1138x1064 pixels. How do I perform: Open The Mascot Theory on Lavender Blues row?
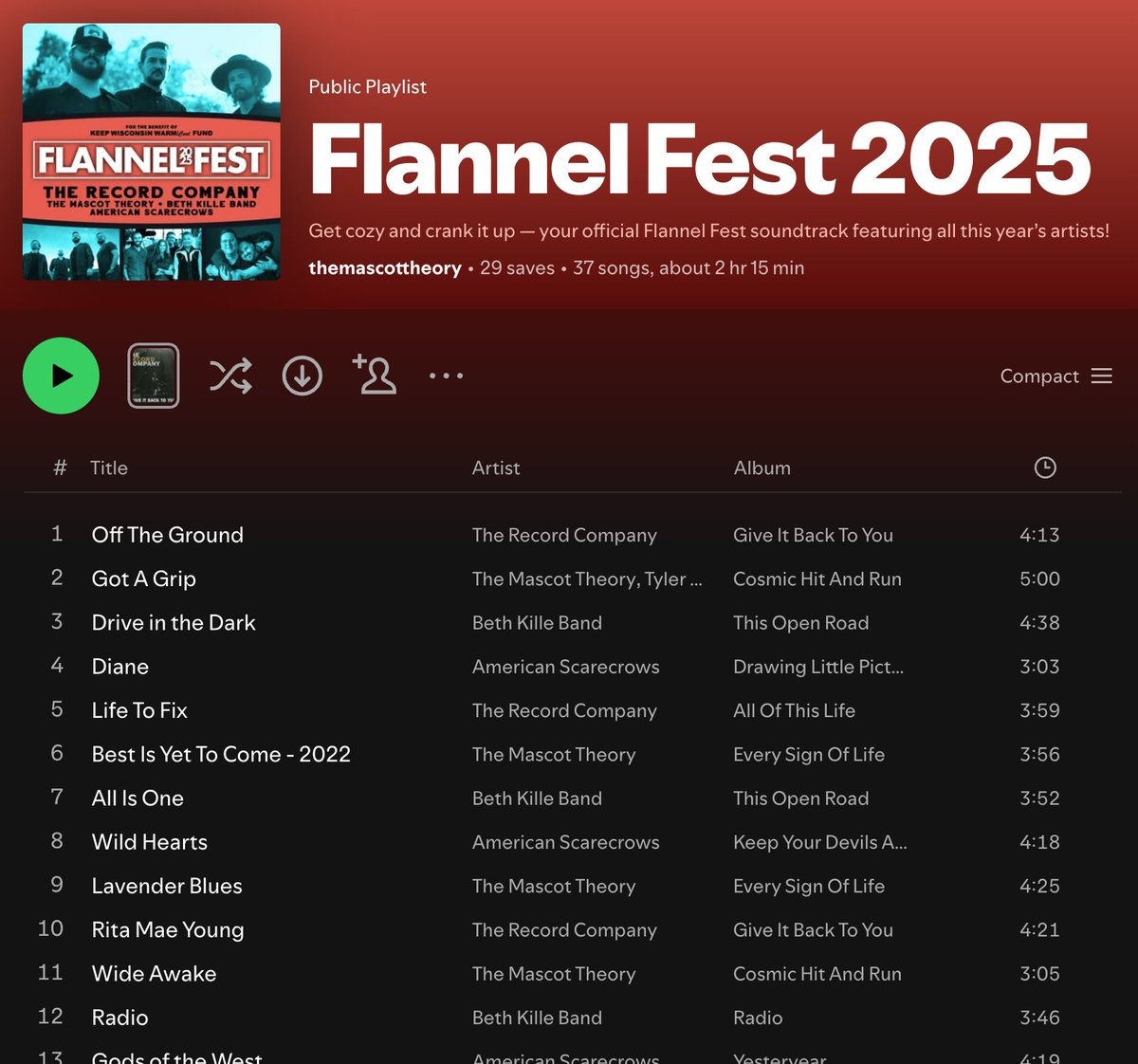(554, 886)
